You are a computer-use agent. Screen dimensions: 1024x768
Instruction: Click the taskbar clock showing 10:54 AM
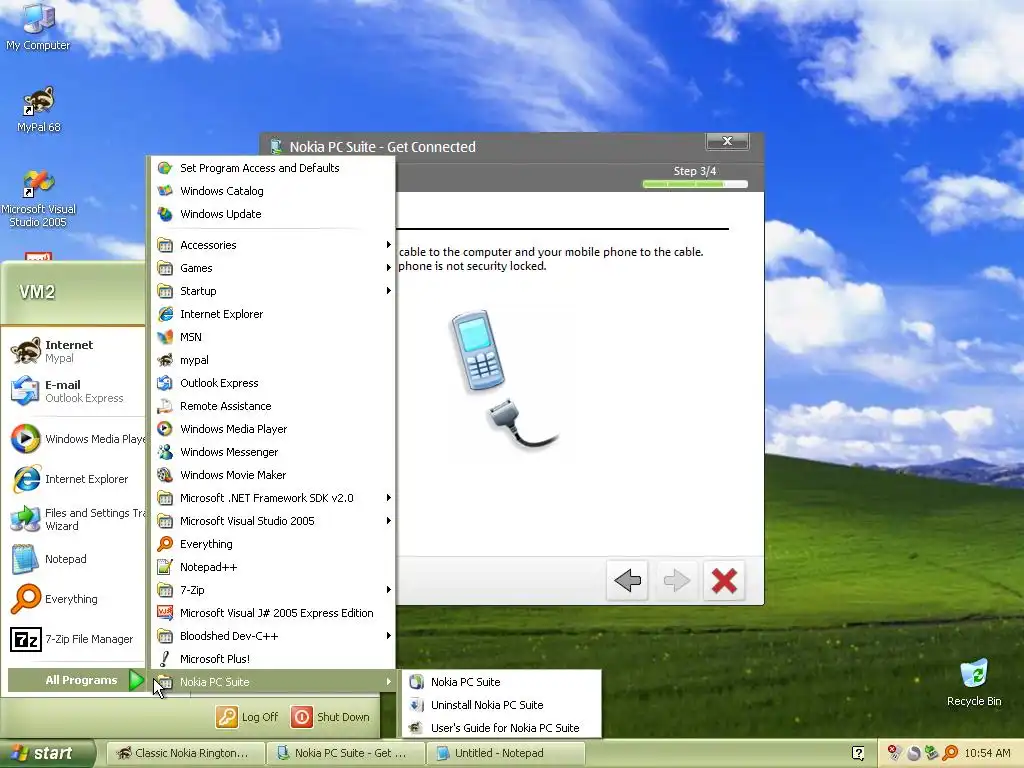coord(987,753)
